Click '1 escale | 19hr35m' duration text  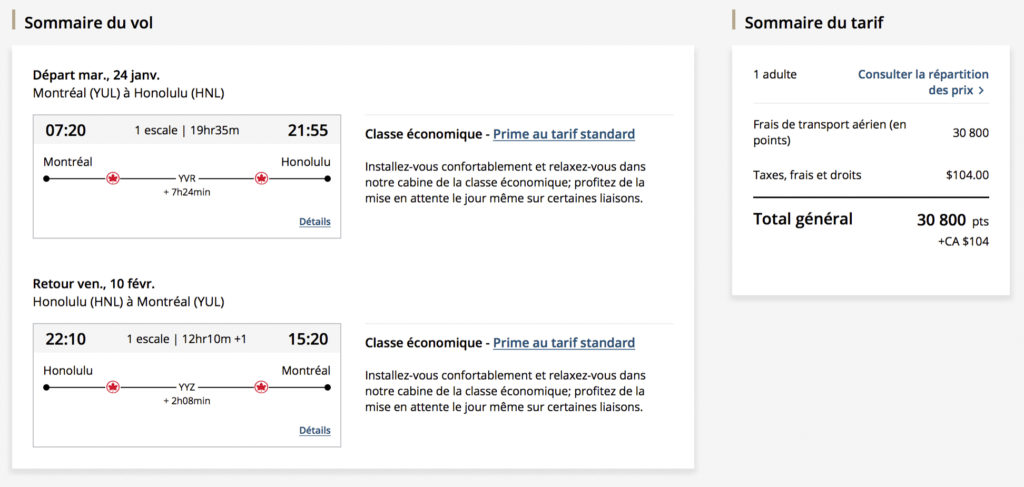click(187, 130)
